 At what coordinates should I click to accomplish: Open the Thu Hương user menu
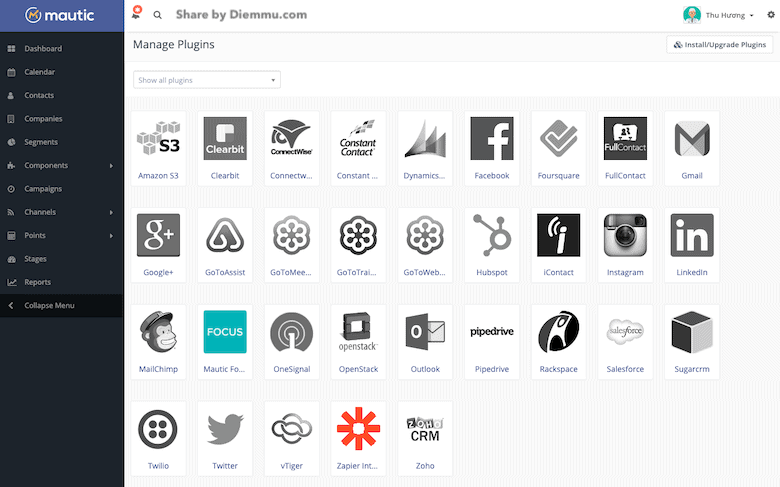point(718,15)
